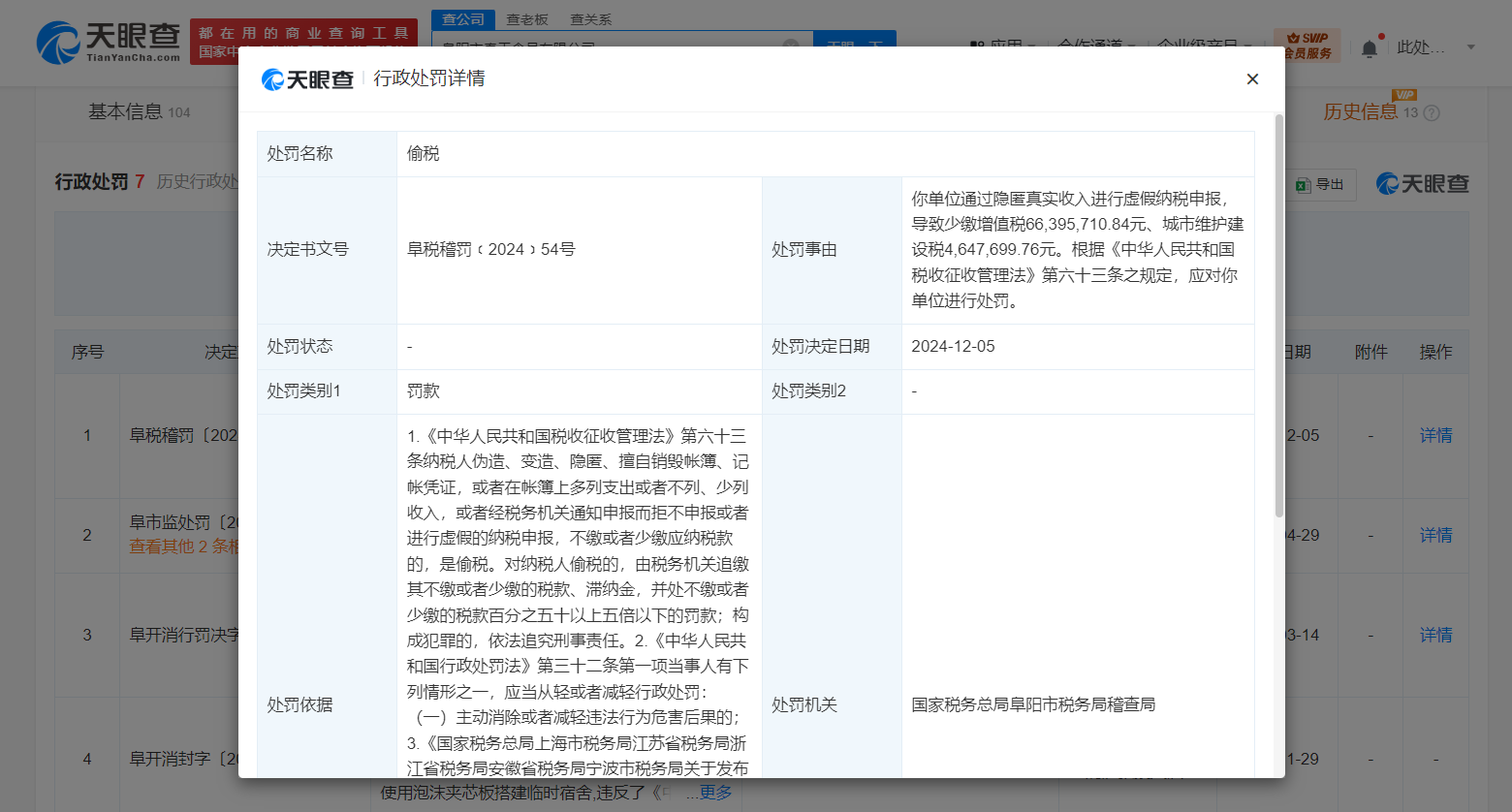Click the 天眼查 logo in the page header
Image resolution: width=1512 pixels, height=812 pixels.
(109, 43)
